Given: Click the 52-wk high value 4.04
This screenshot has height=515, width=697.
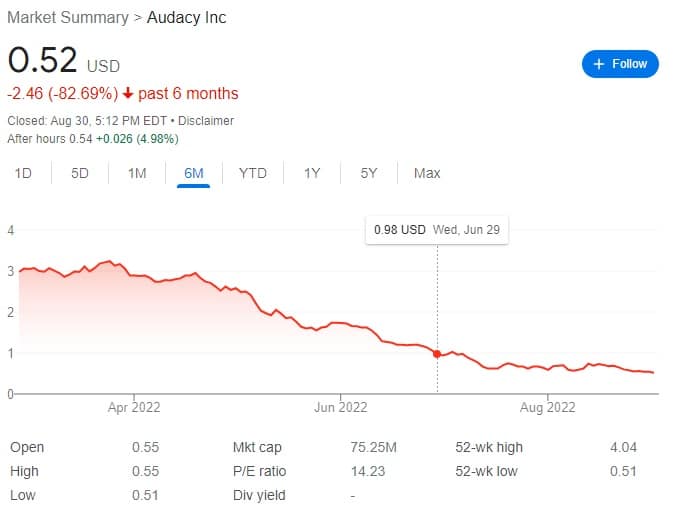Looking at the screenshot, I should [623, 447].
